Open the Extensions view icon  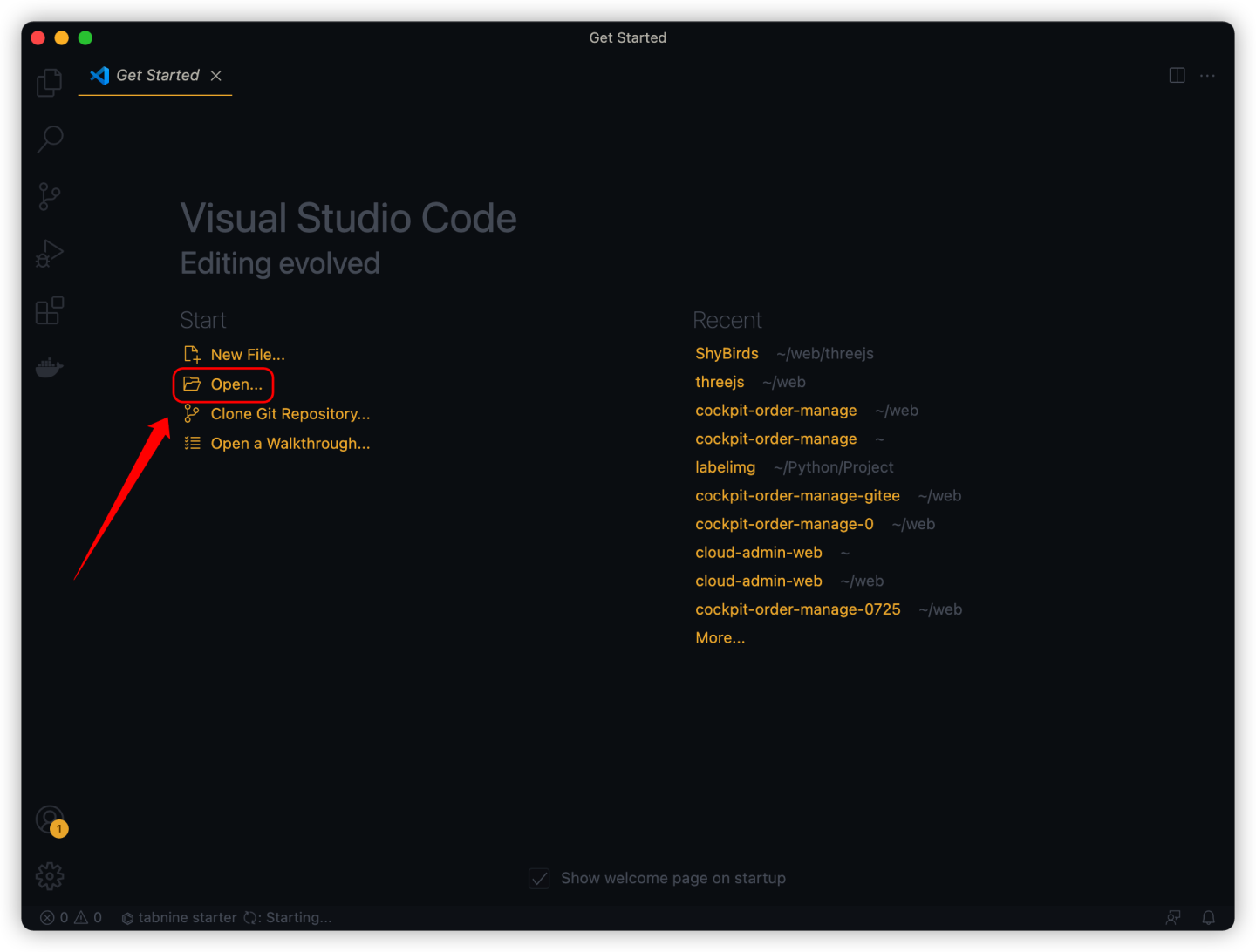point(50,310)
